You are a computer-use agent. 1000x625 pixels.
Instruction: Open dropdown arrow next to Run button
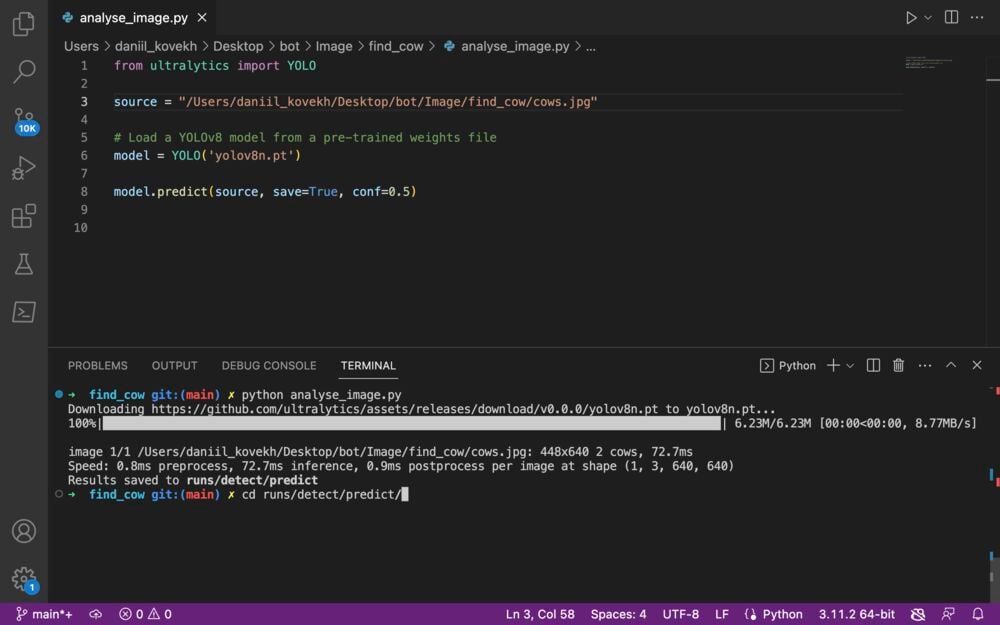928,18
